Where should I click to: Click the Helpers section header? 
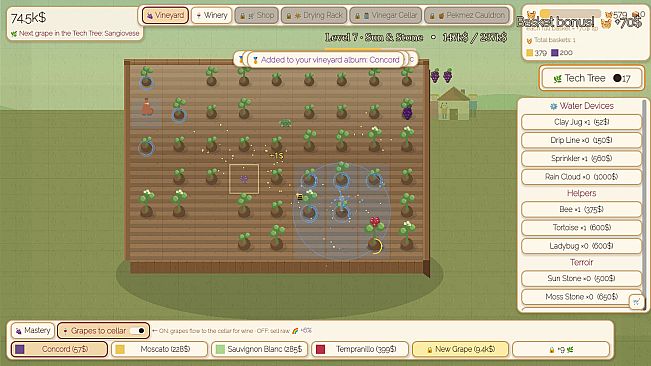coord(581,193)
